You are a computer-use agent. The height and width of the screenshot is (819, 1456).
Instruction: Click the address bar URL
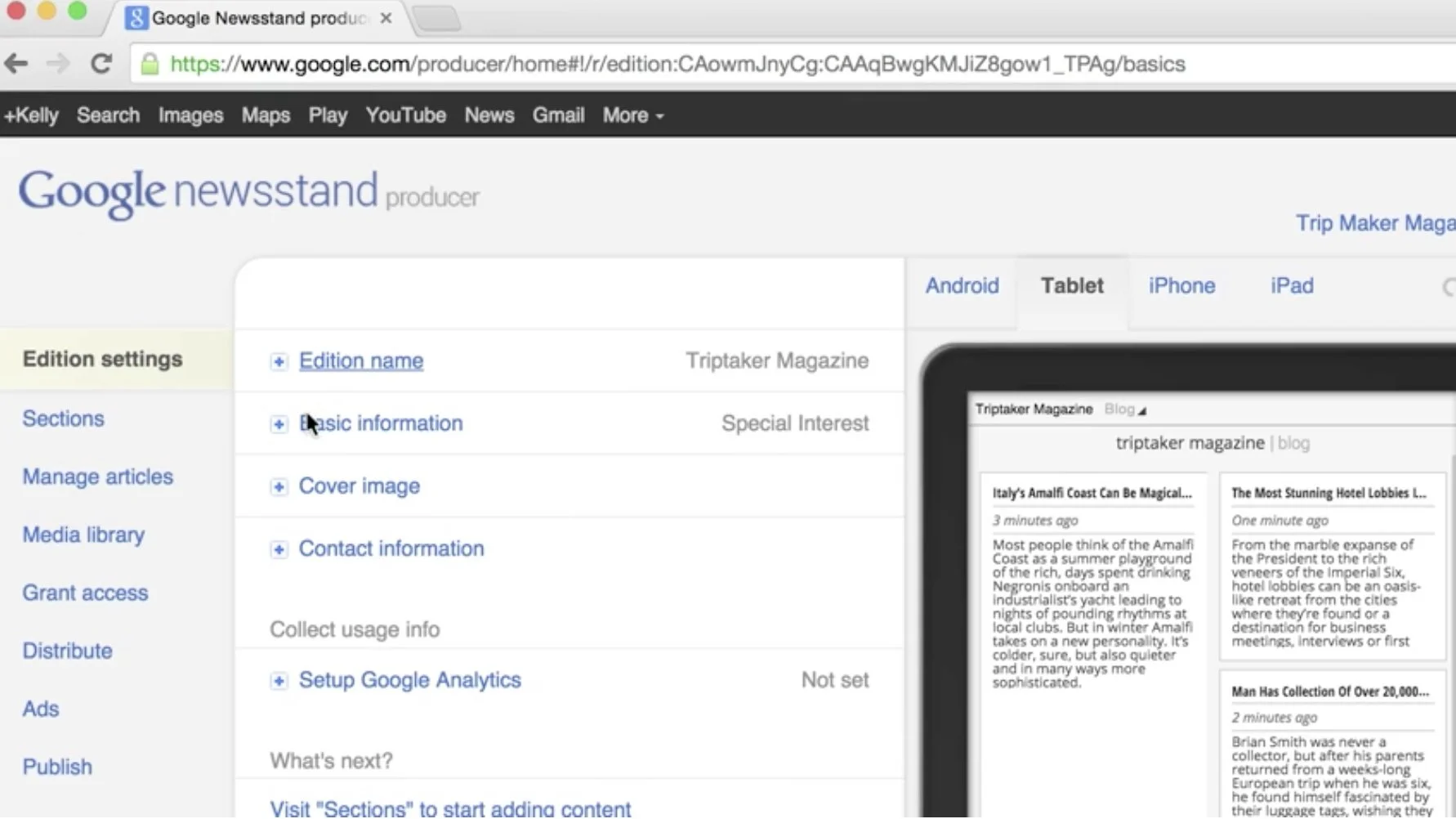coord(677,64)
